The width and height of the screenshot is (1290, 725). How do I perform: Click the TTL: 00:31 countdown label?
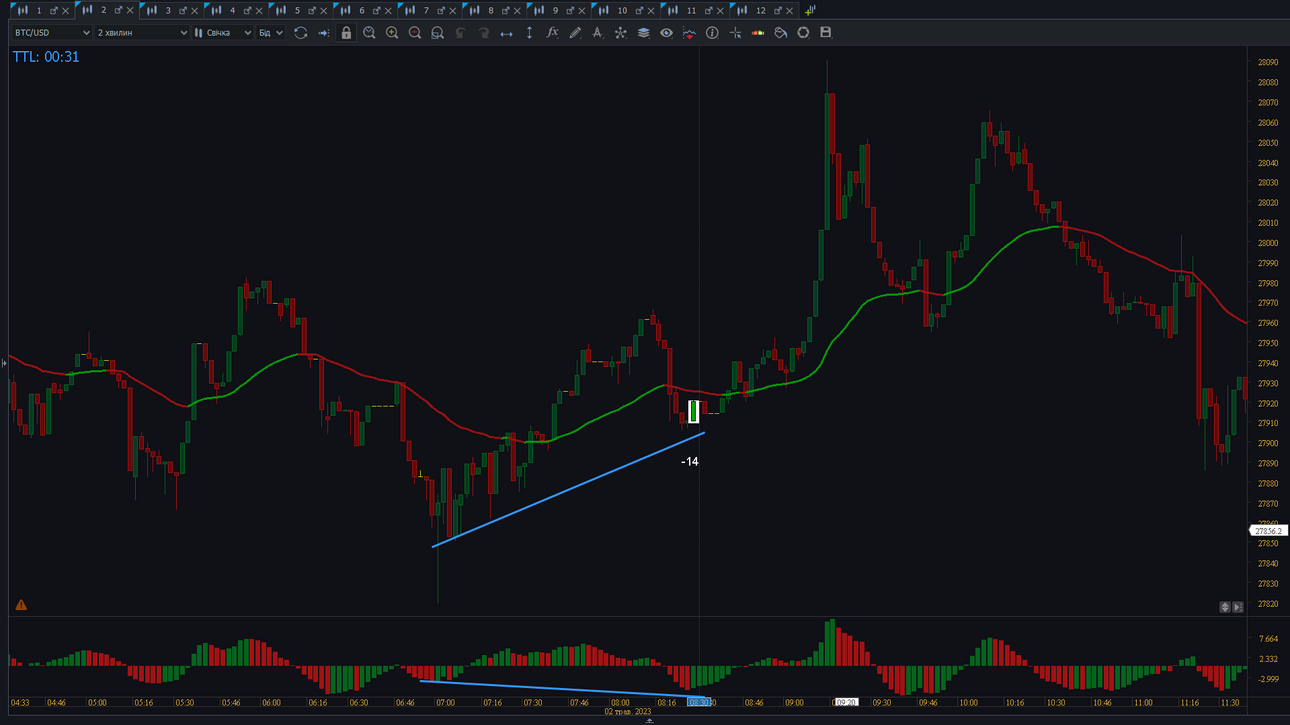[x=46, y=57]
